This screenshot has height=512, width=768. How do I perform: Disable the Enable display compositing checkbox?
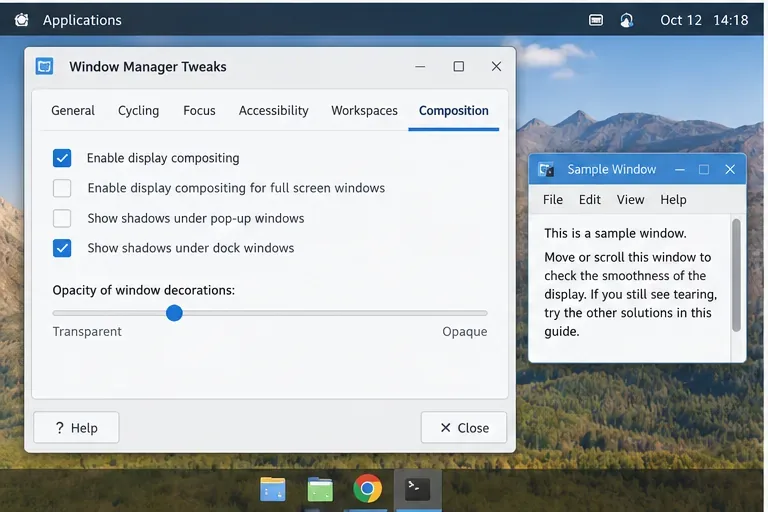coord(62,158)
